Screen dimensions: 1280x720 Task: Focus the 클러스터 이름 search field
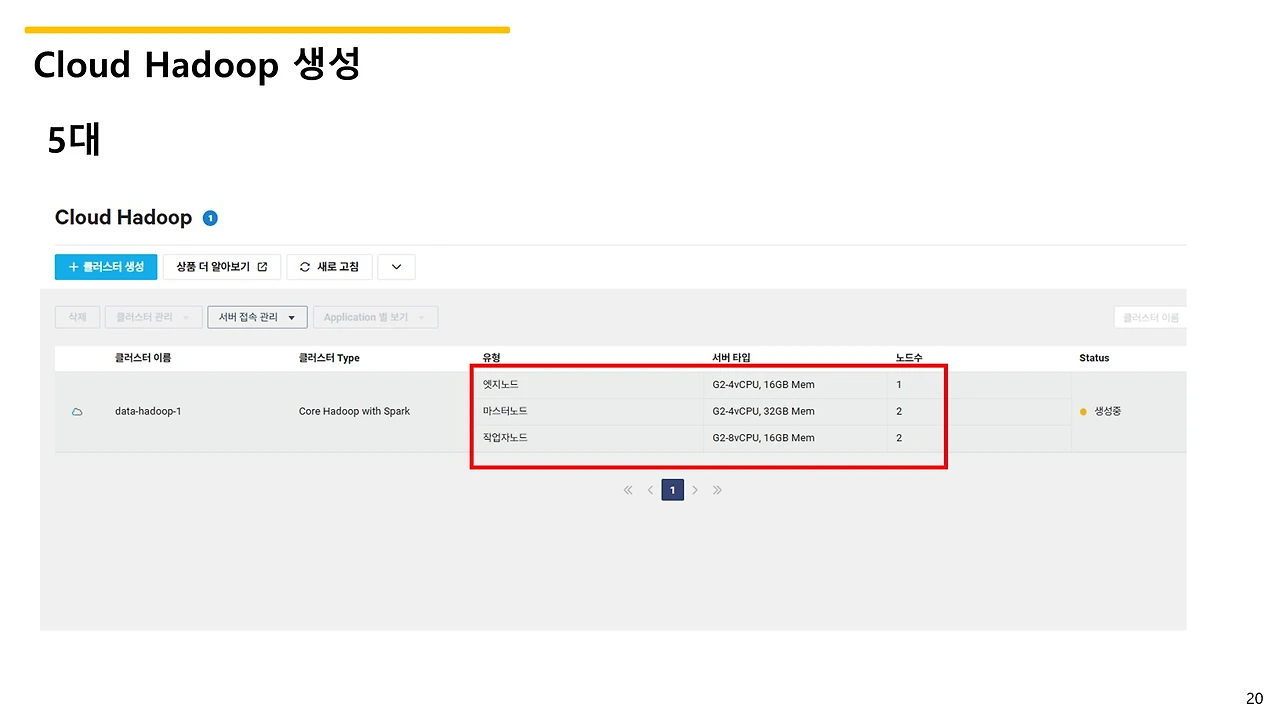1150,317
